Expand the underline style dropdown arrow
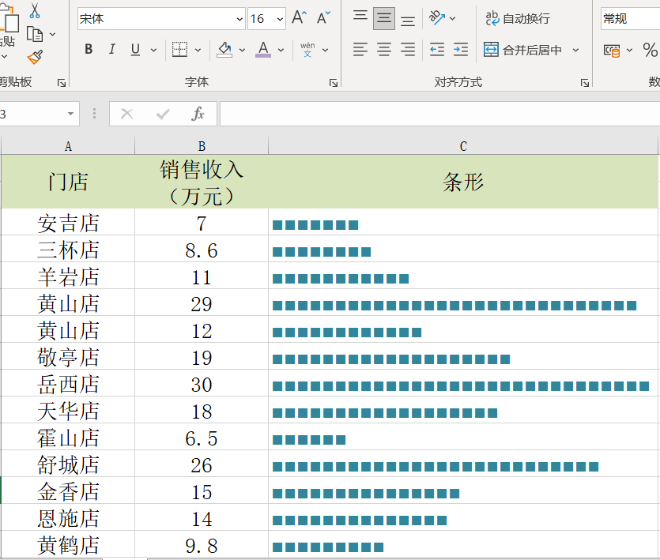 click(x=154, y=50)
